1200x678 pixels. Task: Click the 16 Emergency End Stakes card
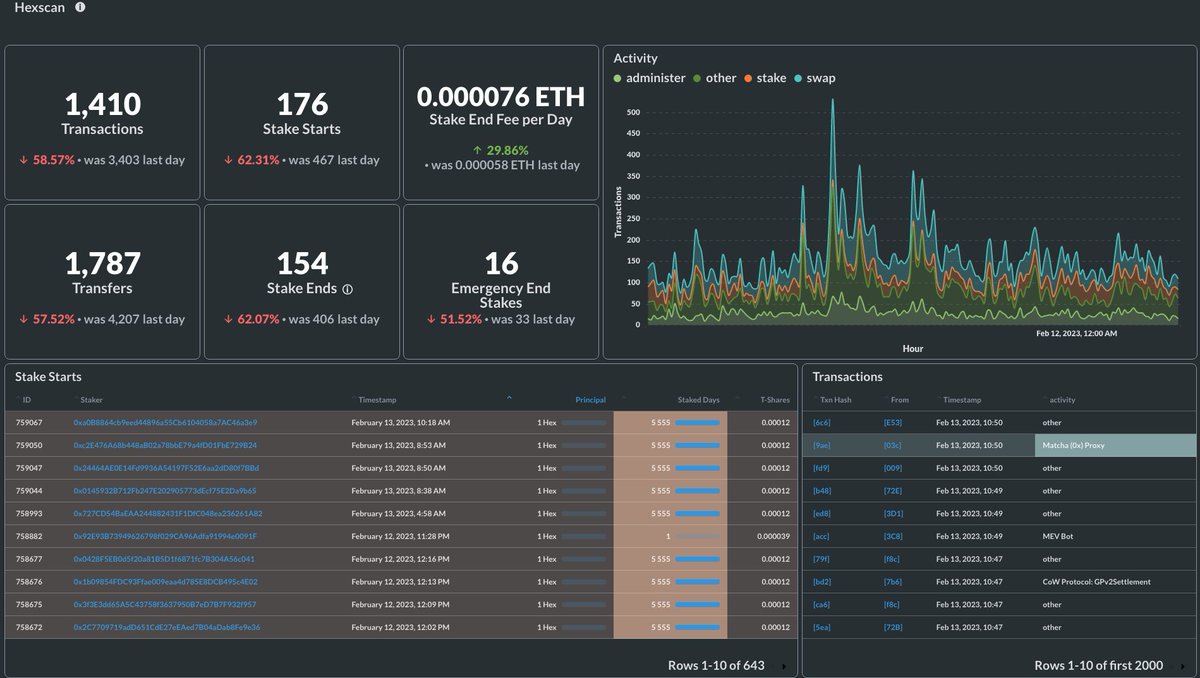pos(501,282)
